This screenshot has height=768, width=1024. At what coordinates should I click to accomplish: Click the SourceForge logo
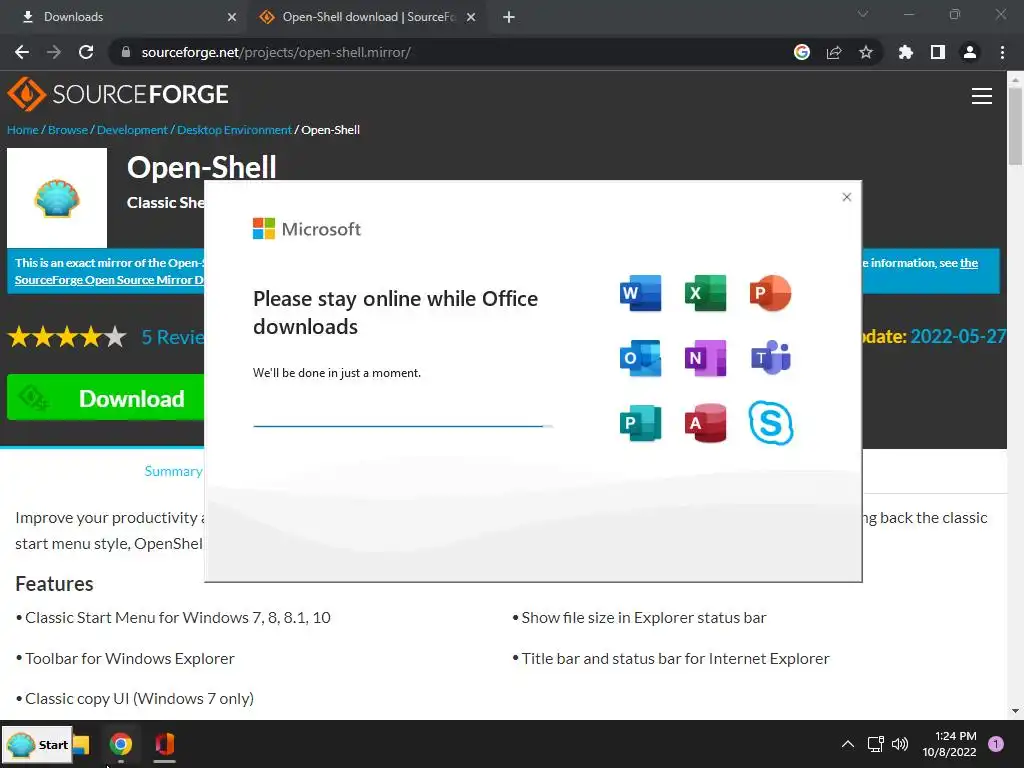click(x=118, y=94)
